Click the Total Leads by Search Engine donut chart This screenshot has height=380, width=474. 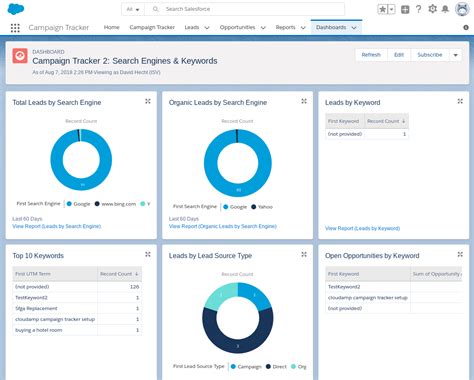(81, 160)
